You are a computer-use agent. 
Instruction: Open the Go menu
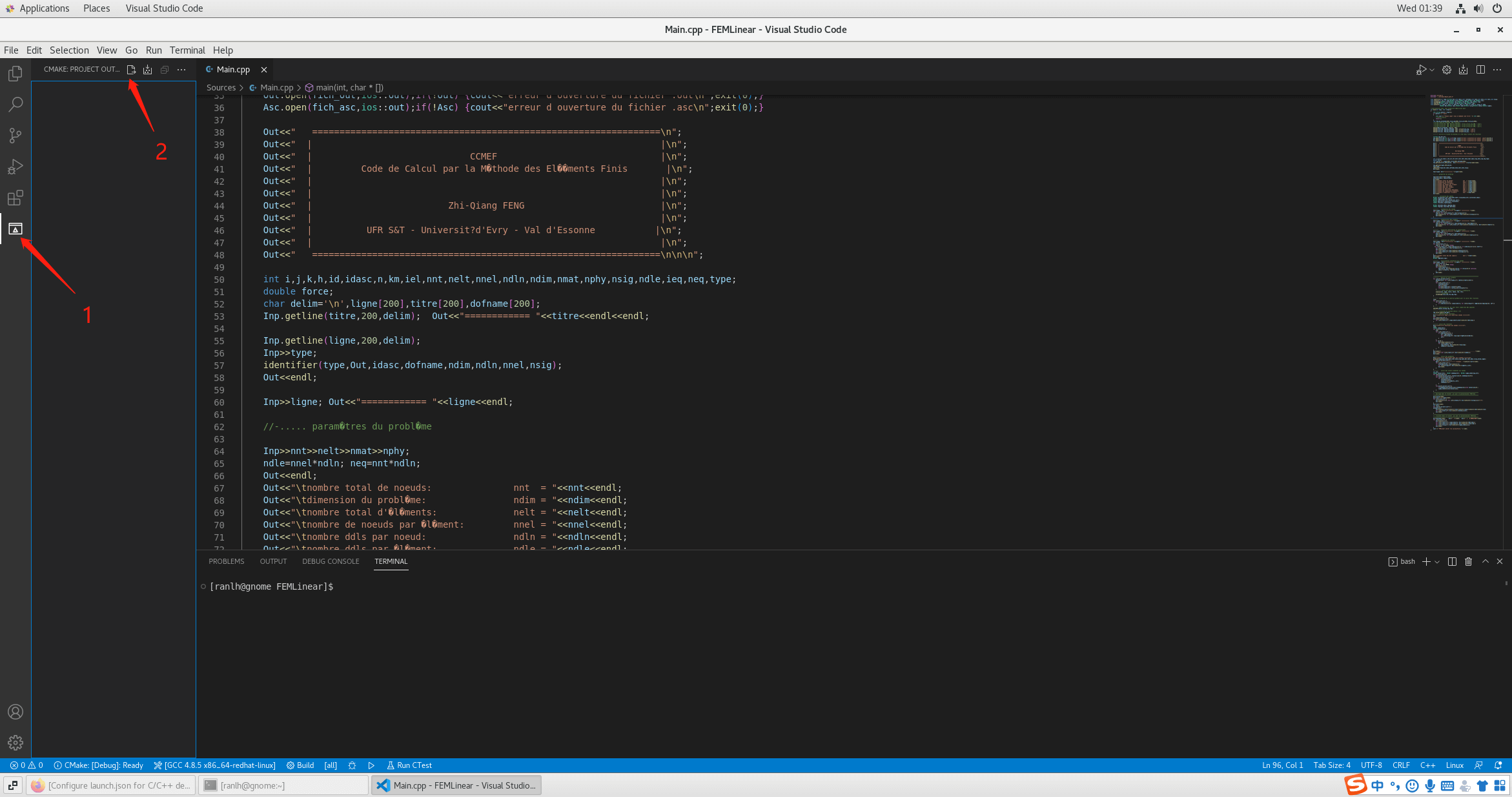click(x=131, y=50)
